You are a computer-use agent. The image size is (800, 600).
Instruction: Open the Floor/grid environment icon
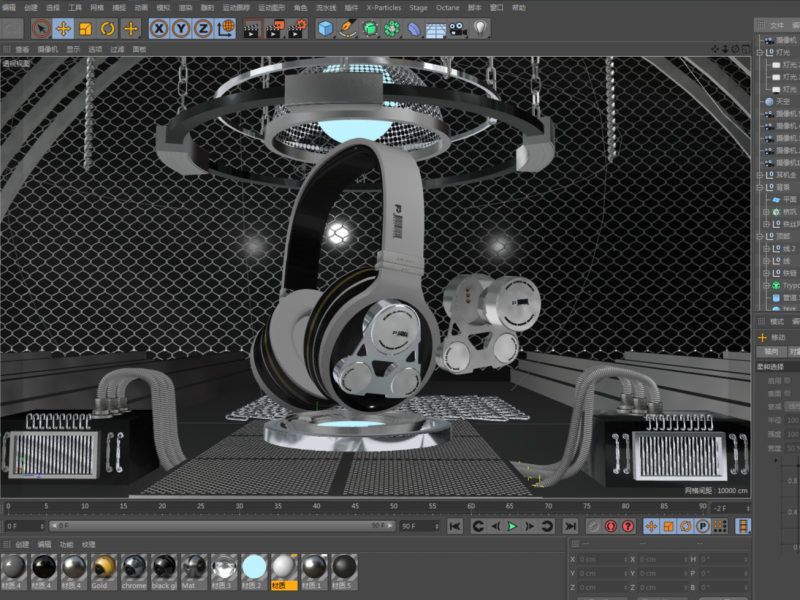tap(436, 28)
